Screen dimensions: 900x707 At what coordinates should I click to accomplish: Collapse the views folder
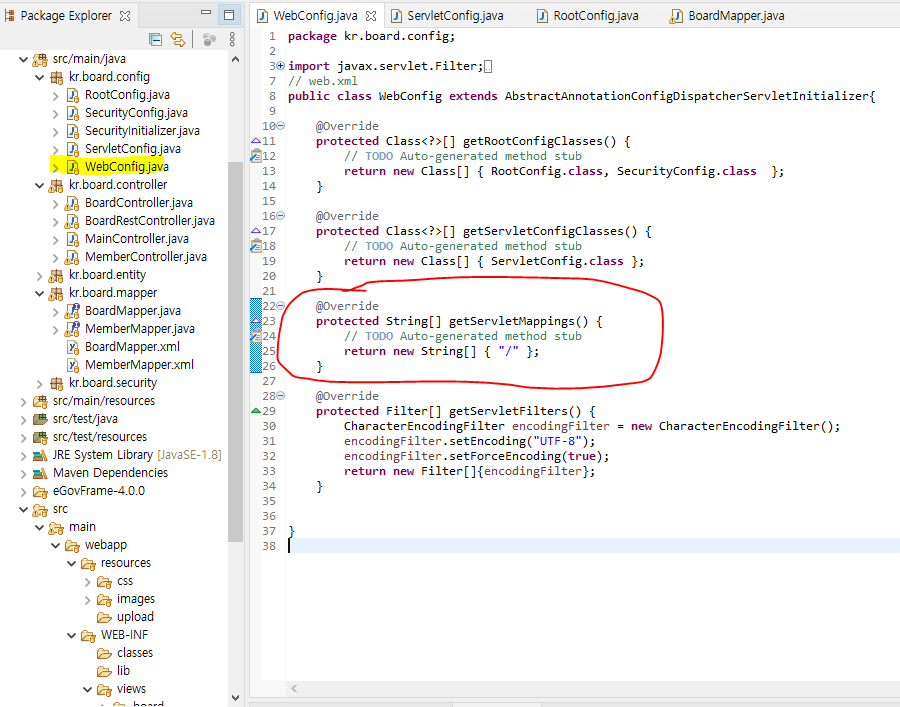88,689
